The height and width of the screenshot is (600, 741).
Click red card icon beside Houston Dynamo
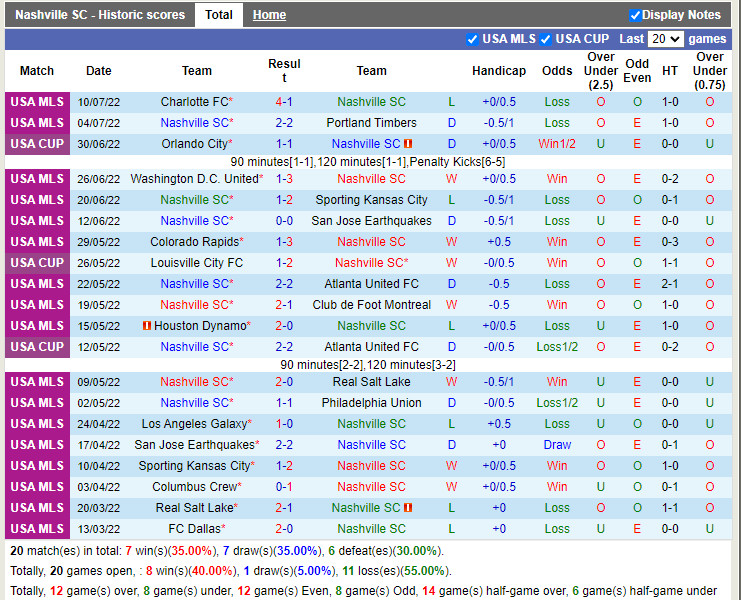(146, 326)
